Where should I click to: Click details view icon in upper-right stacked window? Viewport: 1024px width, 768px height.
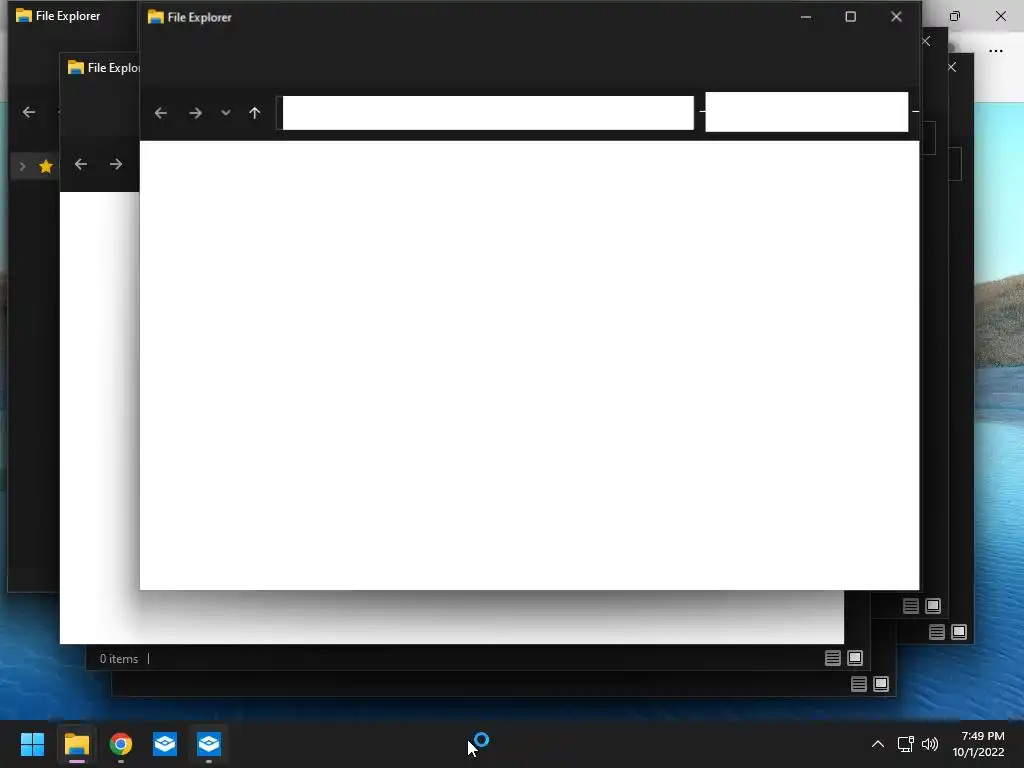click(911, 606)
